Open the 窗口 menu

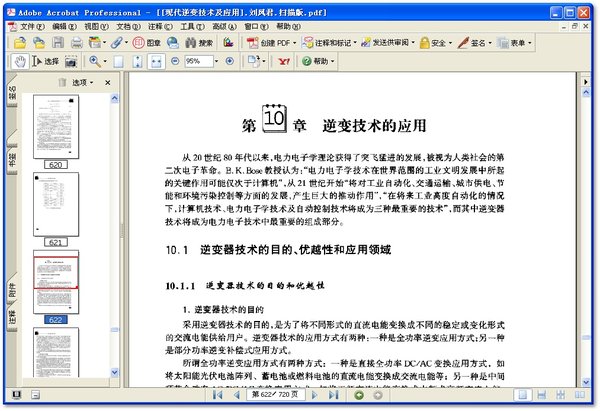coord(256,26)
